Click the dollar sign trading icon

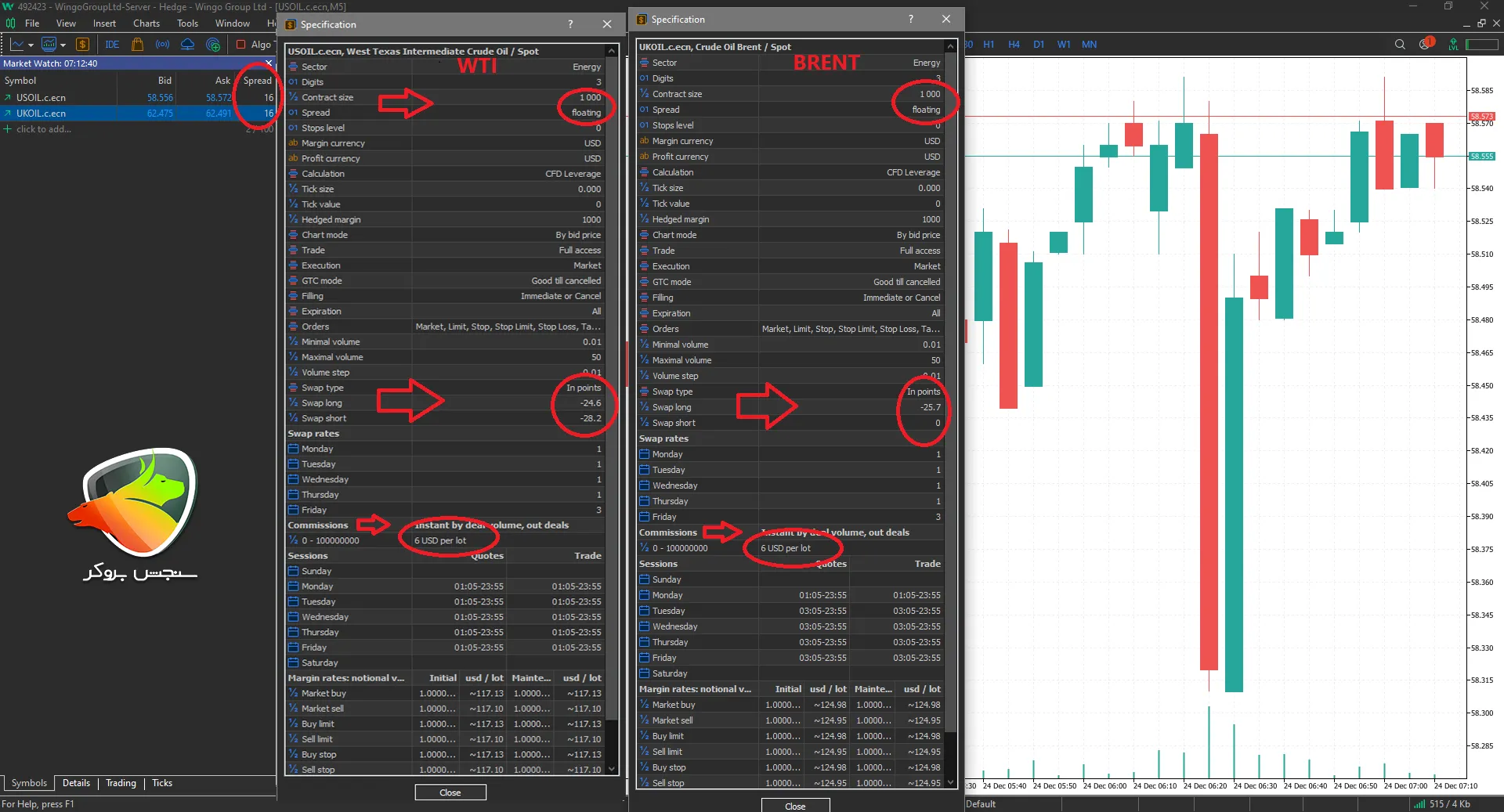tap(82, 45)
